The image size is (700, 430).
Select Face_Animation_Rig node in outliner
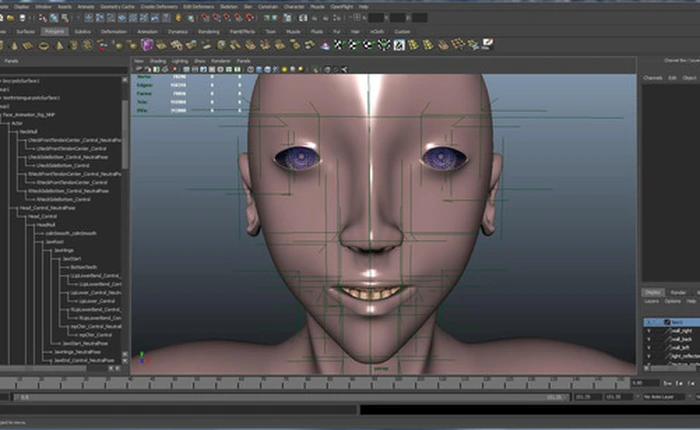tap(29, 115)
